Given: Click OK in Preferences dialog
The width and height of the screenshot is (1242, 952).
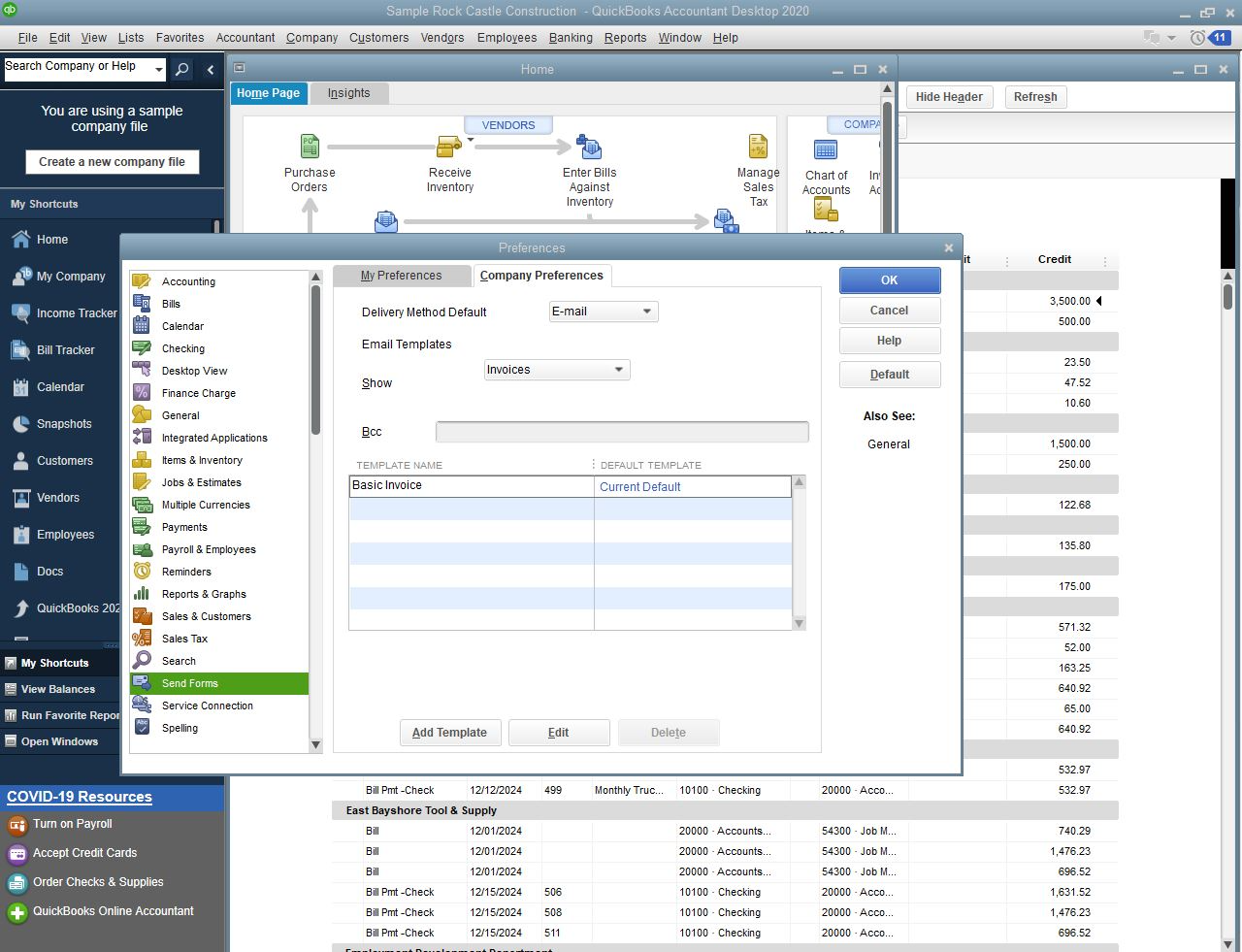Looking at the screenshot, I should [x=890, y=280].
